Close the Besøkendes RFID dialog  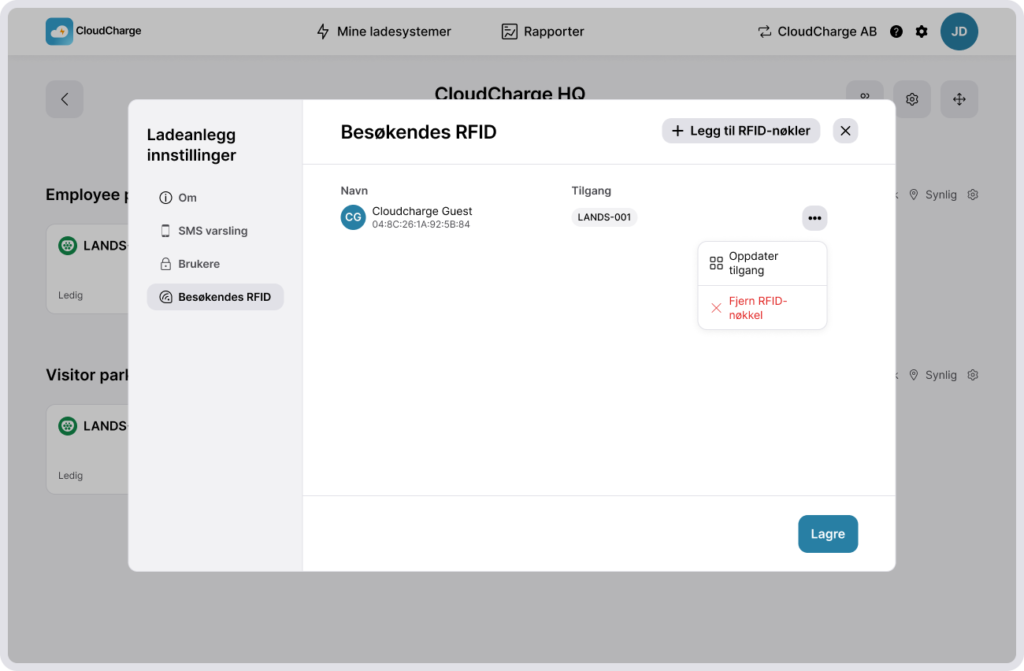click(845, 131)
